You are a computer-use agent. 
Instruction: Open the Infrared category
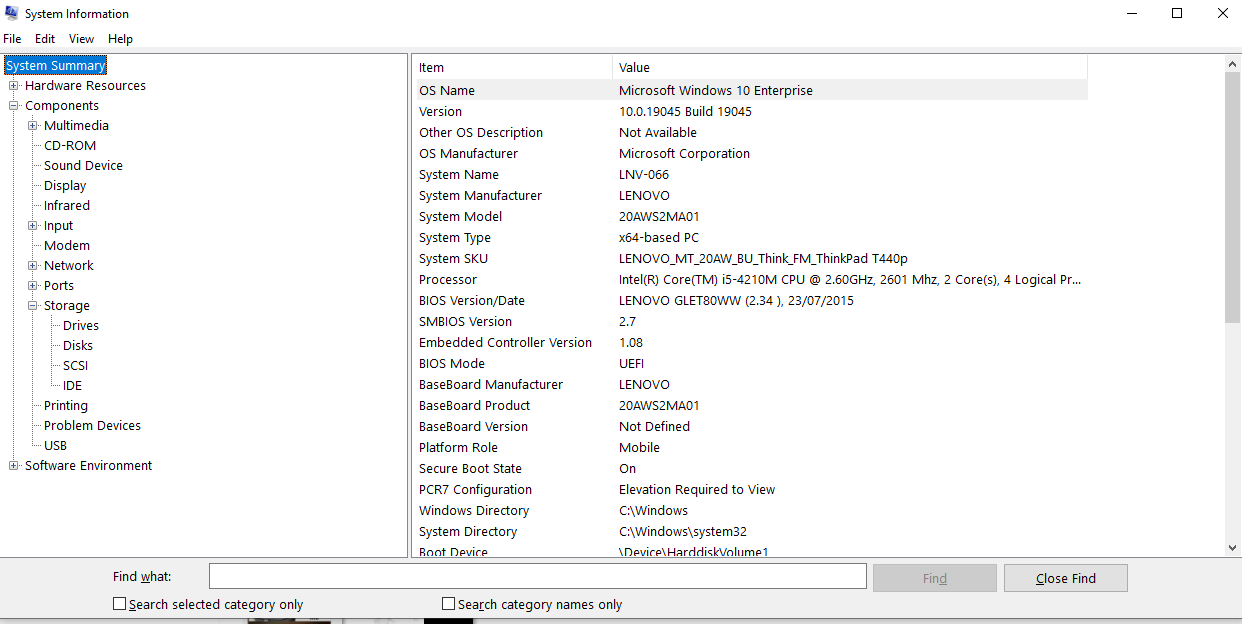pyautogui.click(x=67, y=206)
